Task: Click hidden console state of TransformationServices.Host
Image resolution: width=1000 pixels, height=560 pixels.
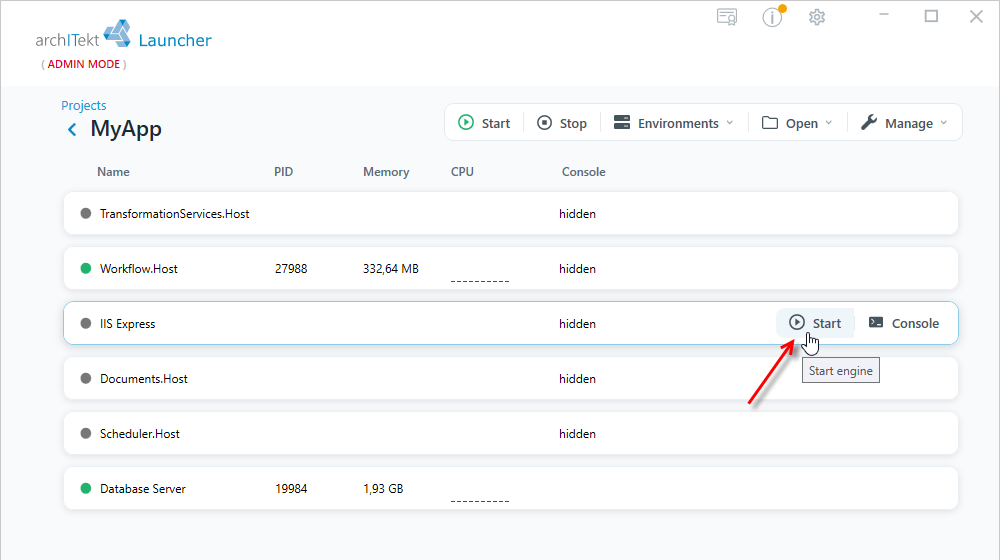Action: coord(577,214)
